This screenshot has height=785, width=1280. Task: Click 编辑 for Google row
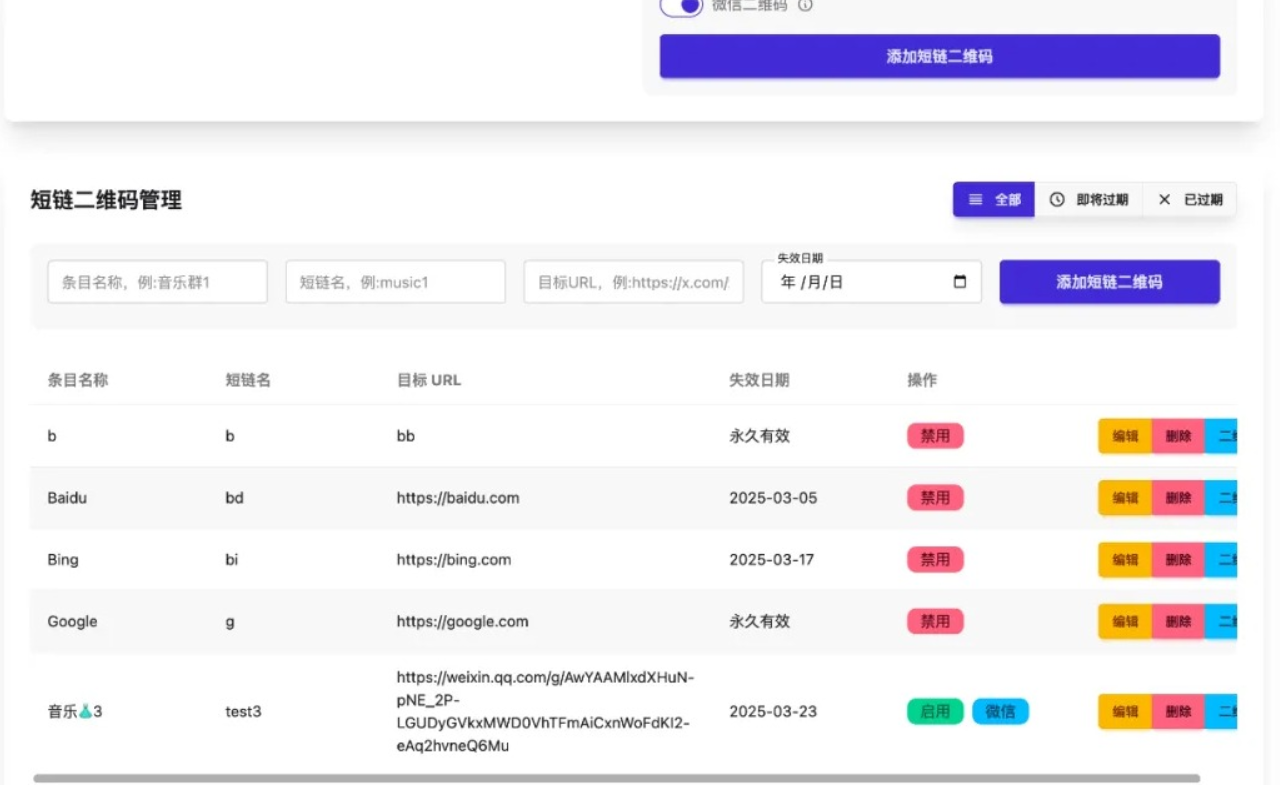pos(1125,621)
